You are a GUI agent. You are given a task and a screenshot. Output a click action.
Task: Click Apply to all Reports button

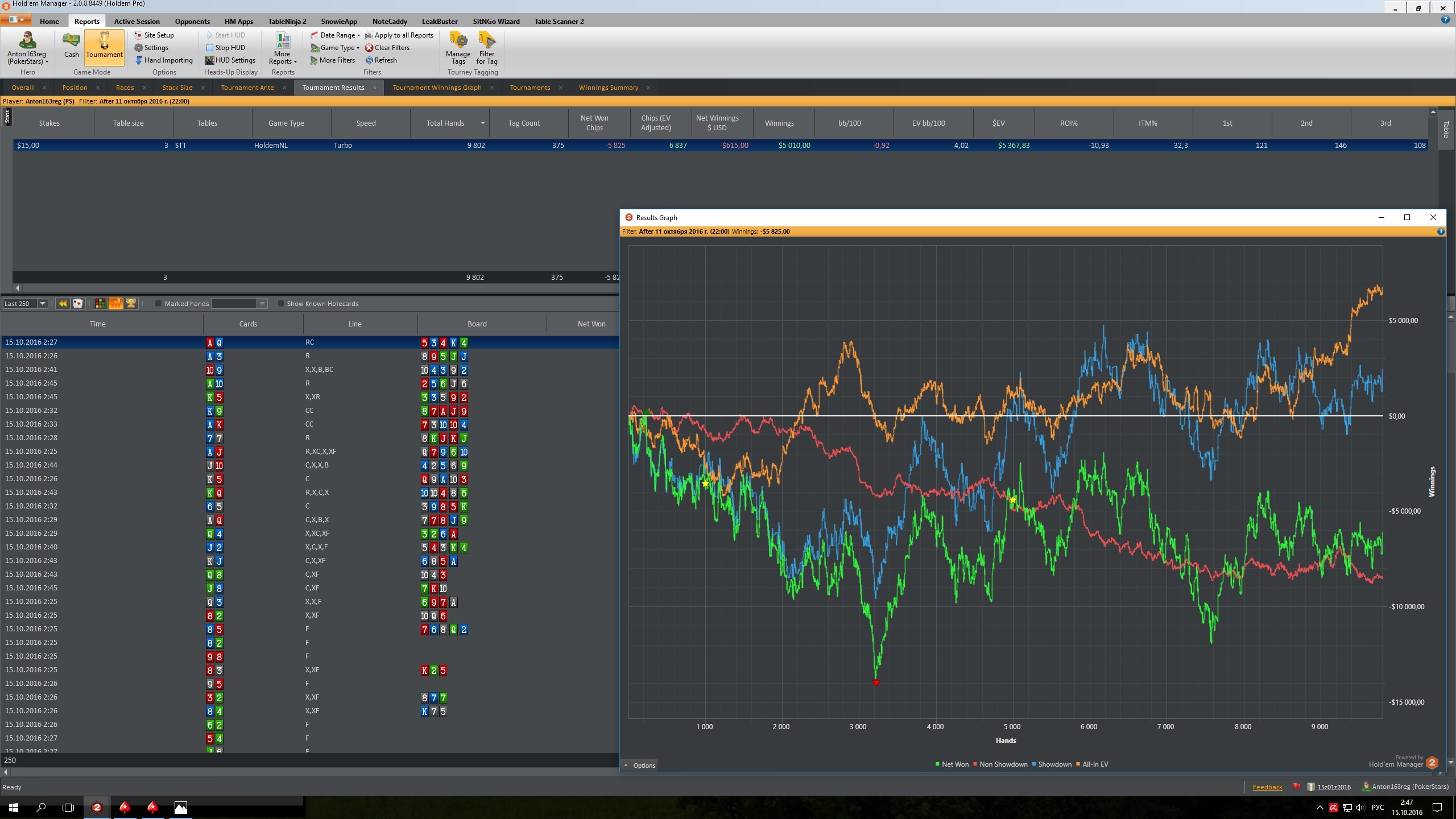[399, 35]
